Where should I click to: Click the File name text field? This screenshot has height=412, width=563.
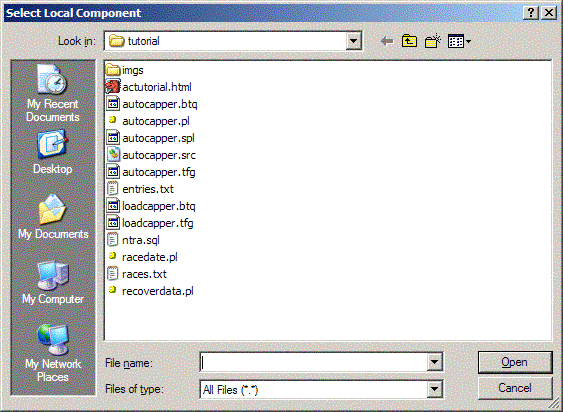[x=314, y=362]
